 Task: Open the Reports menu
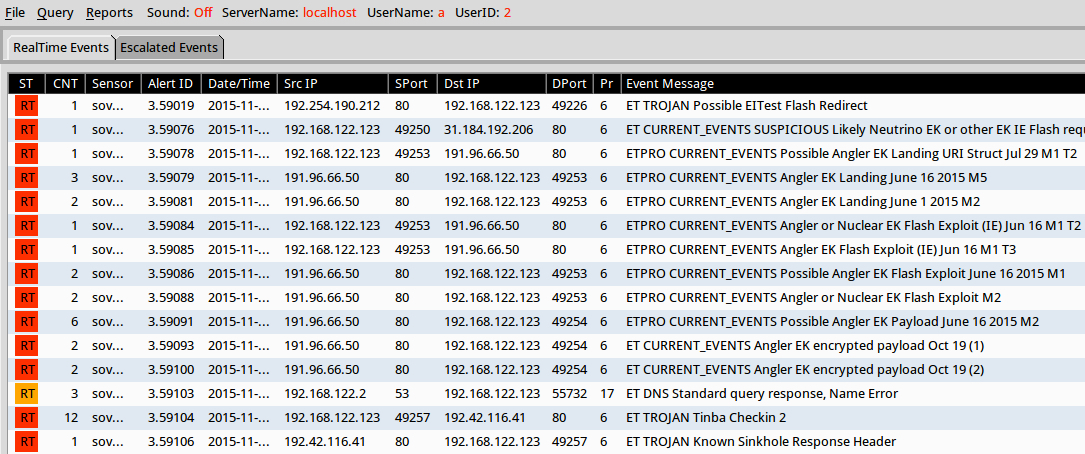click(x=109, y=13)
